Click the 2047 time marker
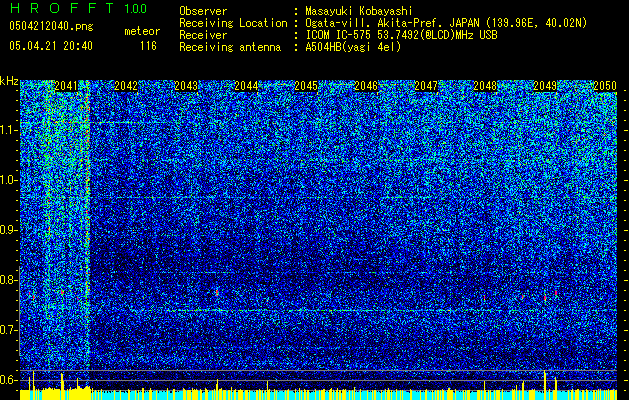The width and height of the screenshot is (629, 400). pyautogui.click(x=426, y=86)
